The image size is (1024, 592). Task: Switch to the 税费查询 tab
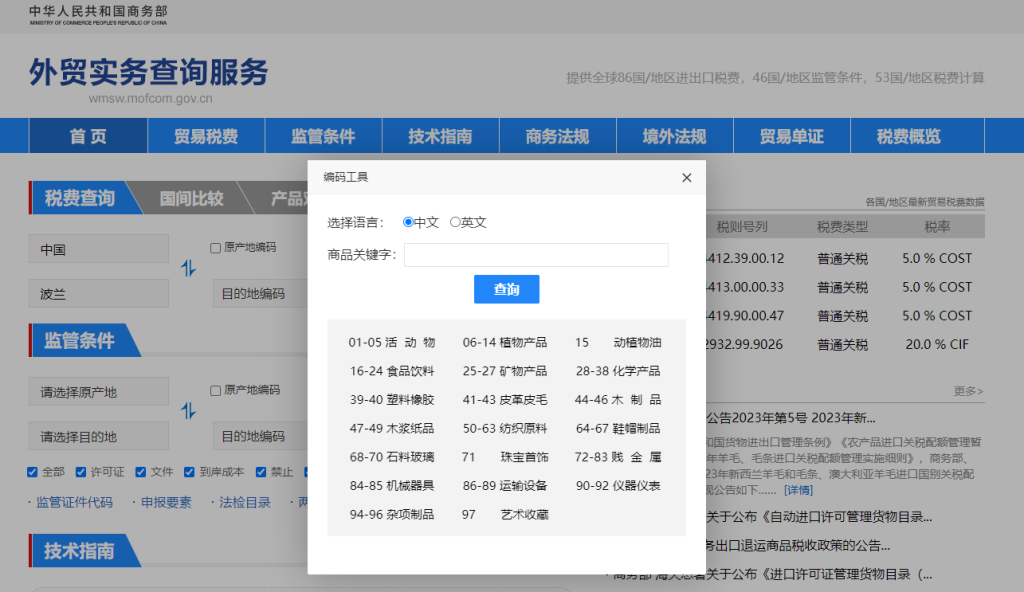80,198
